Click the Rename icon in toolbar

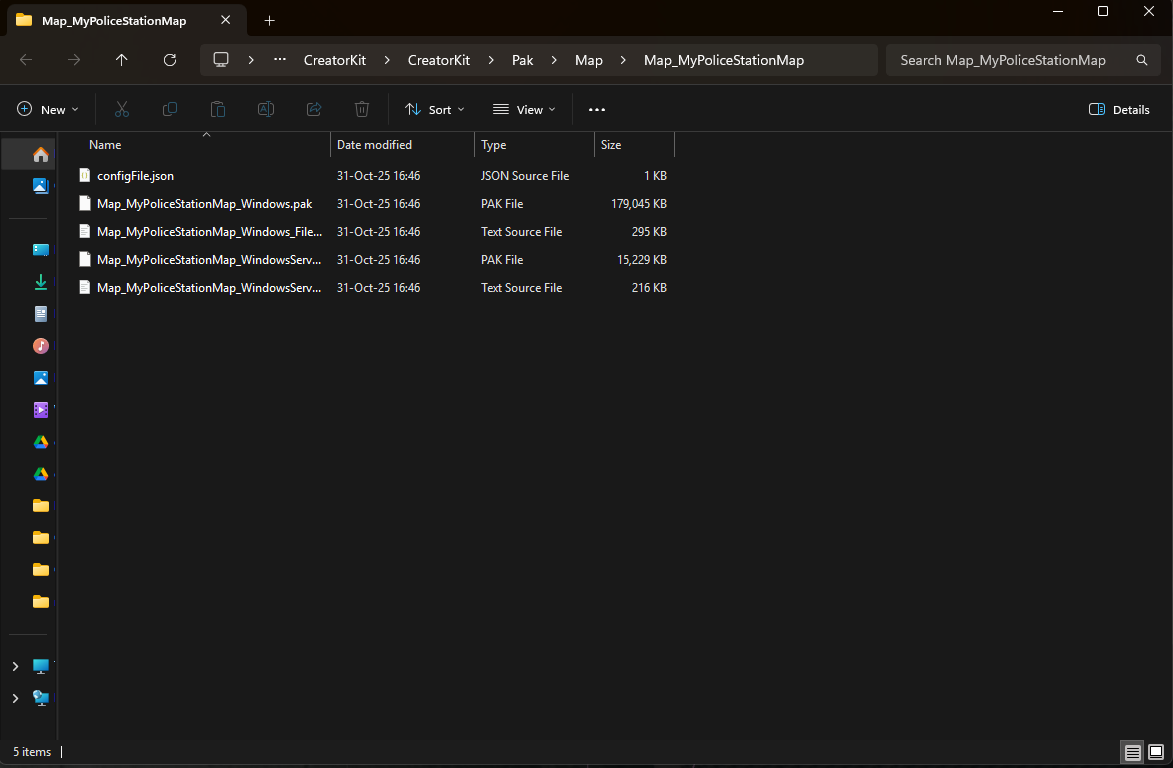point(266,109)
